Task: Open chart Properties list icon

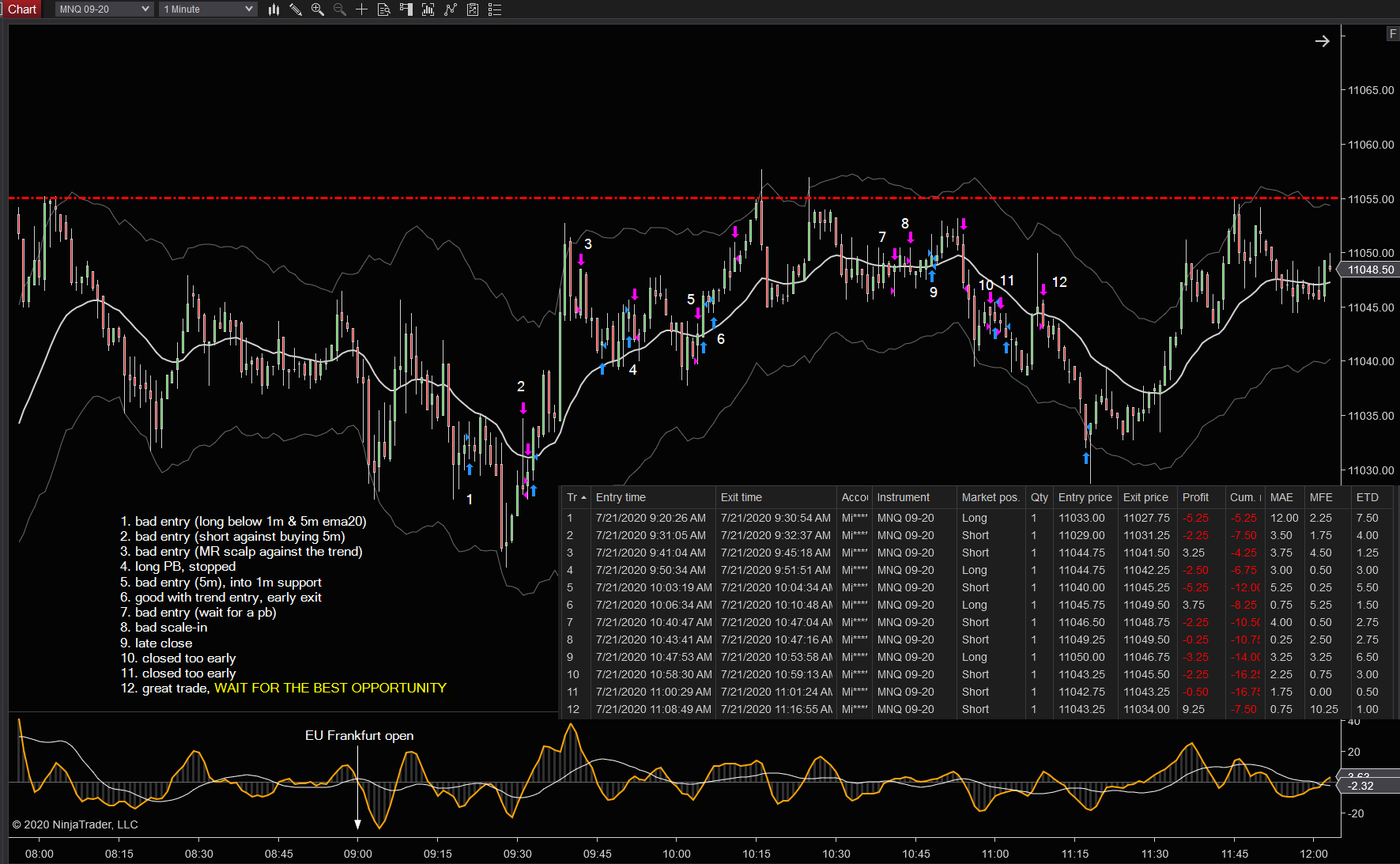Action: click(x=495, y=9)
